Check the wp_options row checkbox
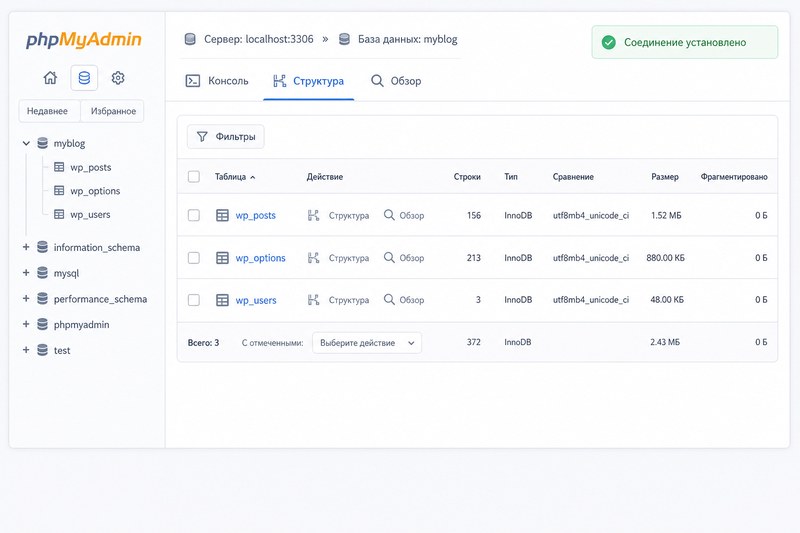This screenshot has height=533, width=800. [194, 258]
